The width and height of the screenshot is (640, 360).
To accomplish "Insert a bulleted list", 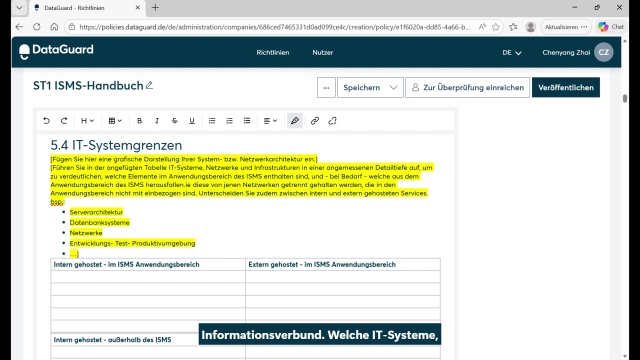I will [x=212, y=121].
